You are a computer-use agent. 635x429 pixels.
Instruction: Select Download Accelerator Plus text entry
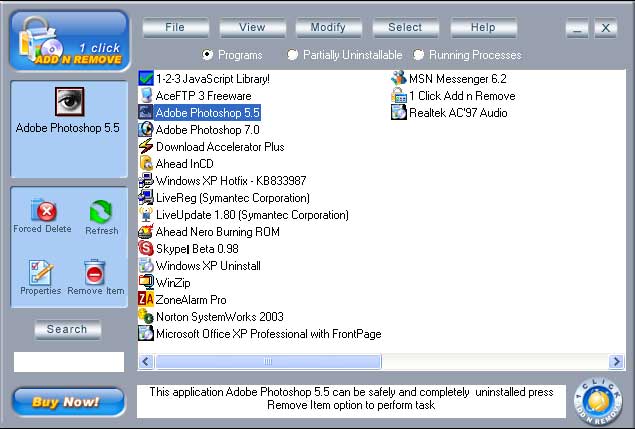[220, 147]
